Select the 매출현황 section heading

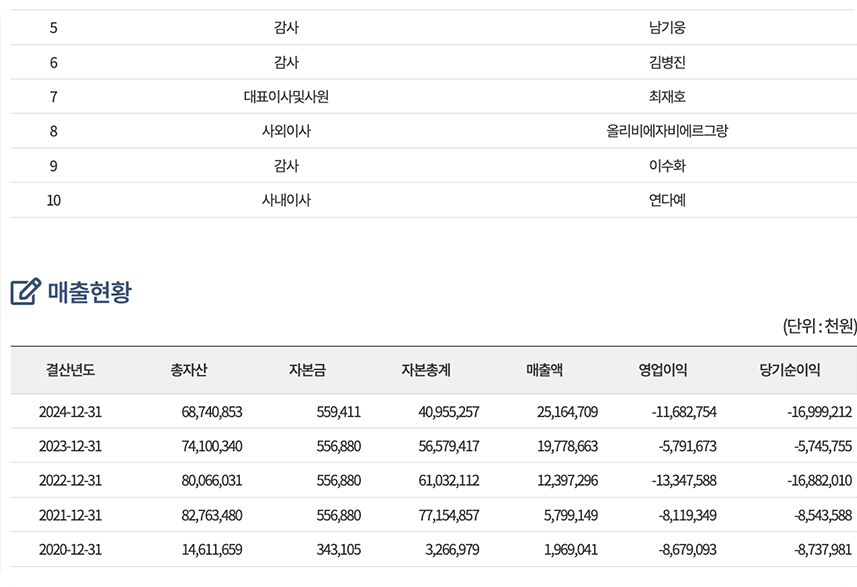[x=90, y=292]
